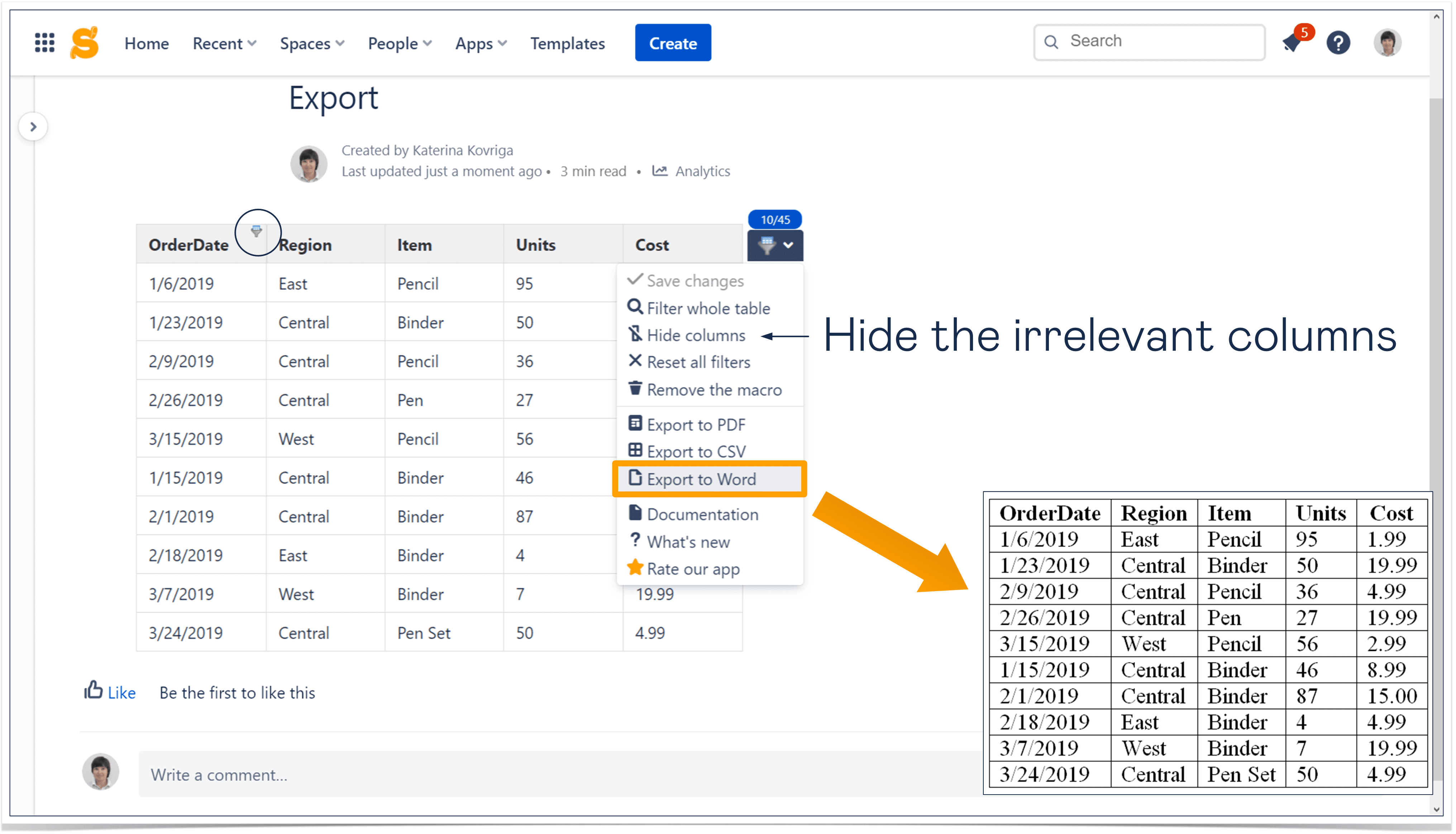Expand the filter settings chevron

click(789, 245)
